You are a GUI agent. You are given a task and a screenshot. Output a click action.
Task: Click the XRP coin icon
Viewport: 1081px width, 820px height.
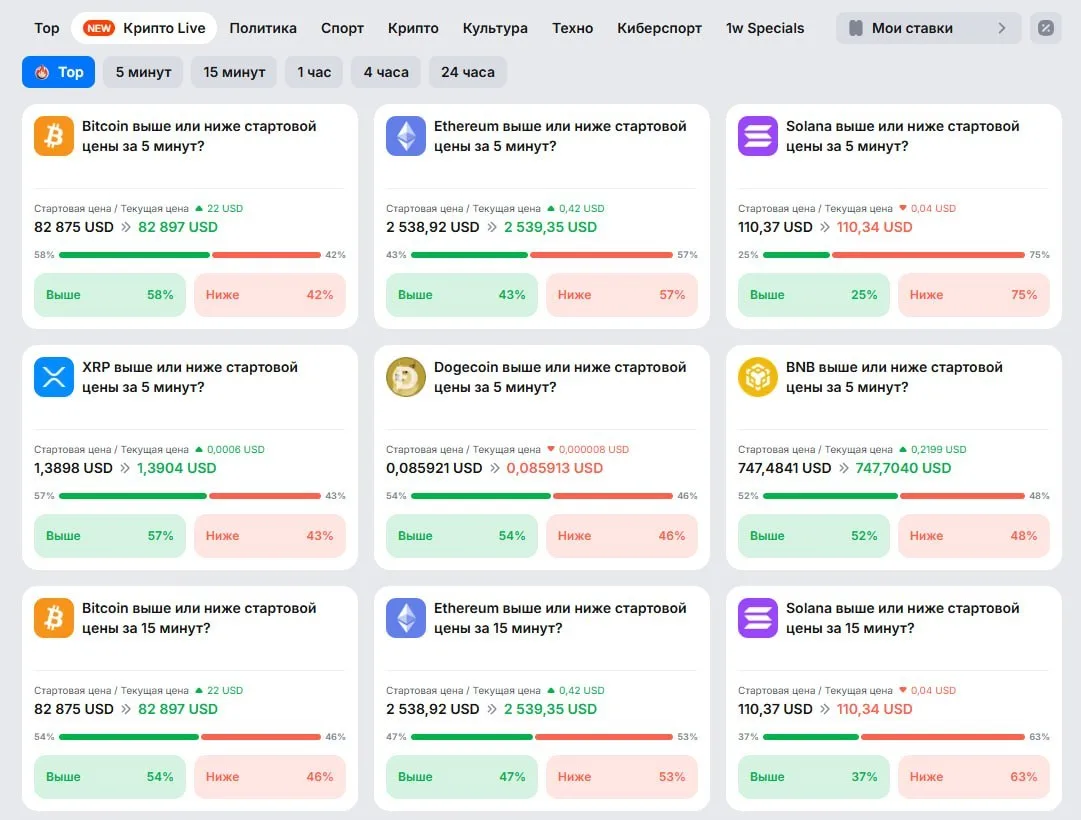54,377
